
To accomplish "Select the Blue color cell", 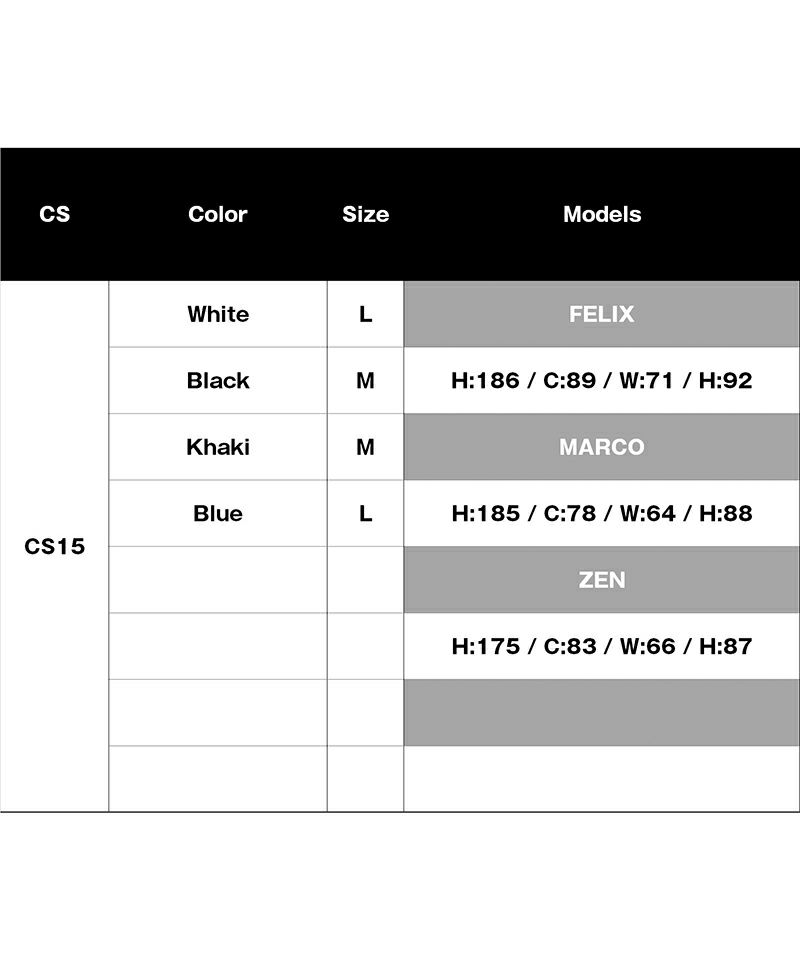I will pyautogui.click(x=218, y=513).
